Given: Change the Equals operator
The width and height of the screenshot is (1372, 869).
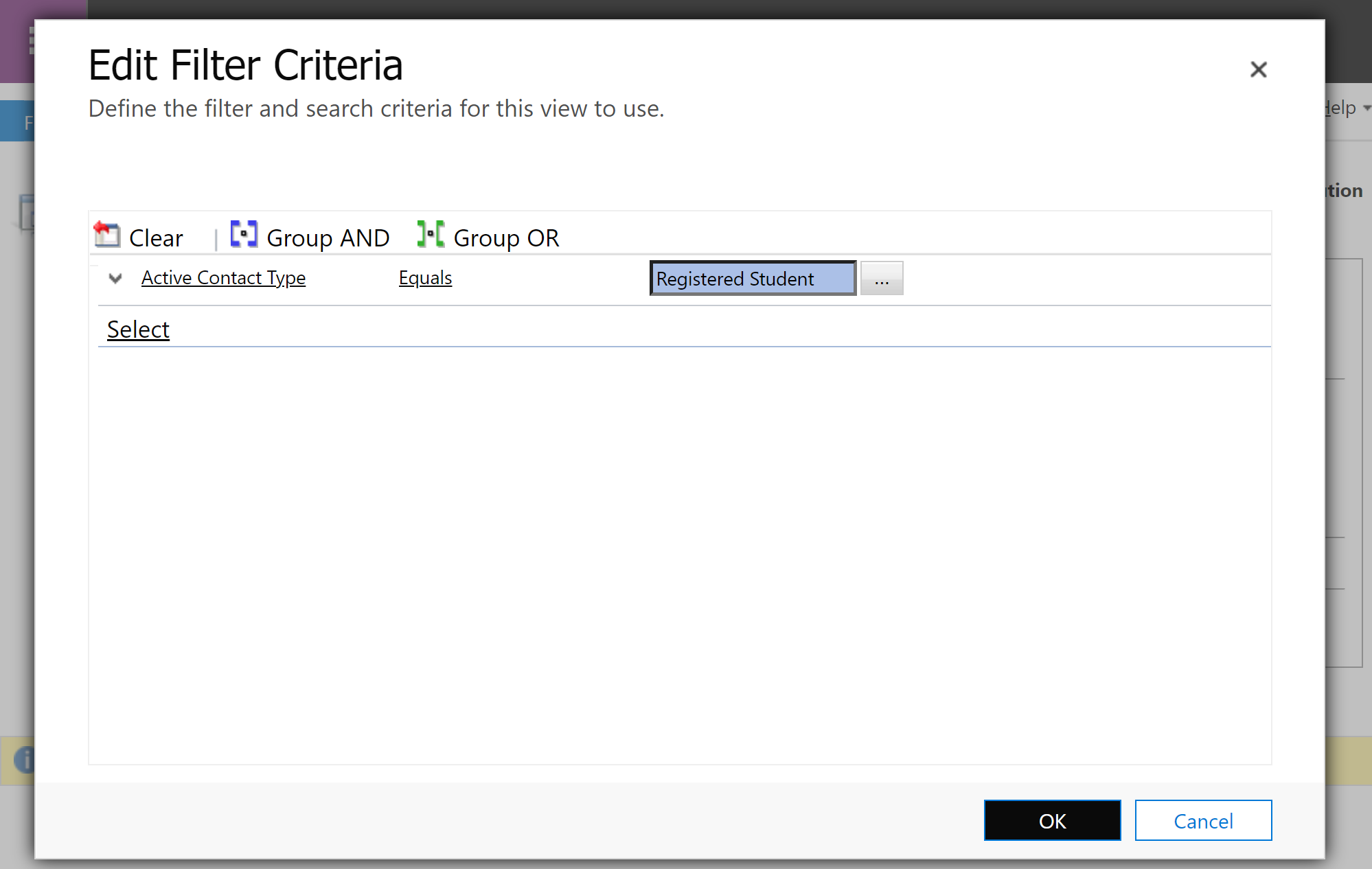Looking at the screenshot, I should click(x=425, y=278).
